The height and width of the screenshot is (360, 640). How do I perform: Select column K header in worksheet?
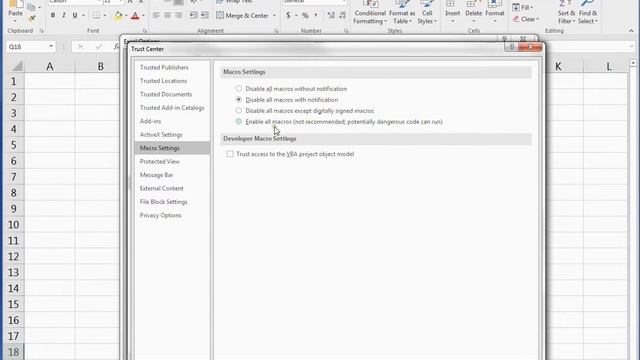(558, 66)
